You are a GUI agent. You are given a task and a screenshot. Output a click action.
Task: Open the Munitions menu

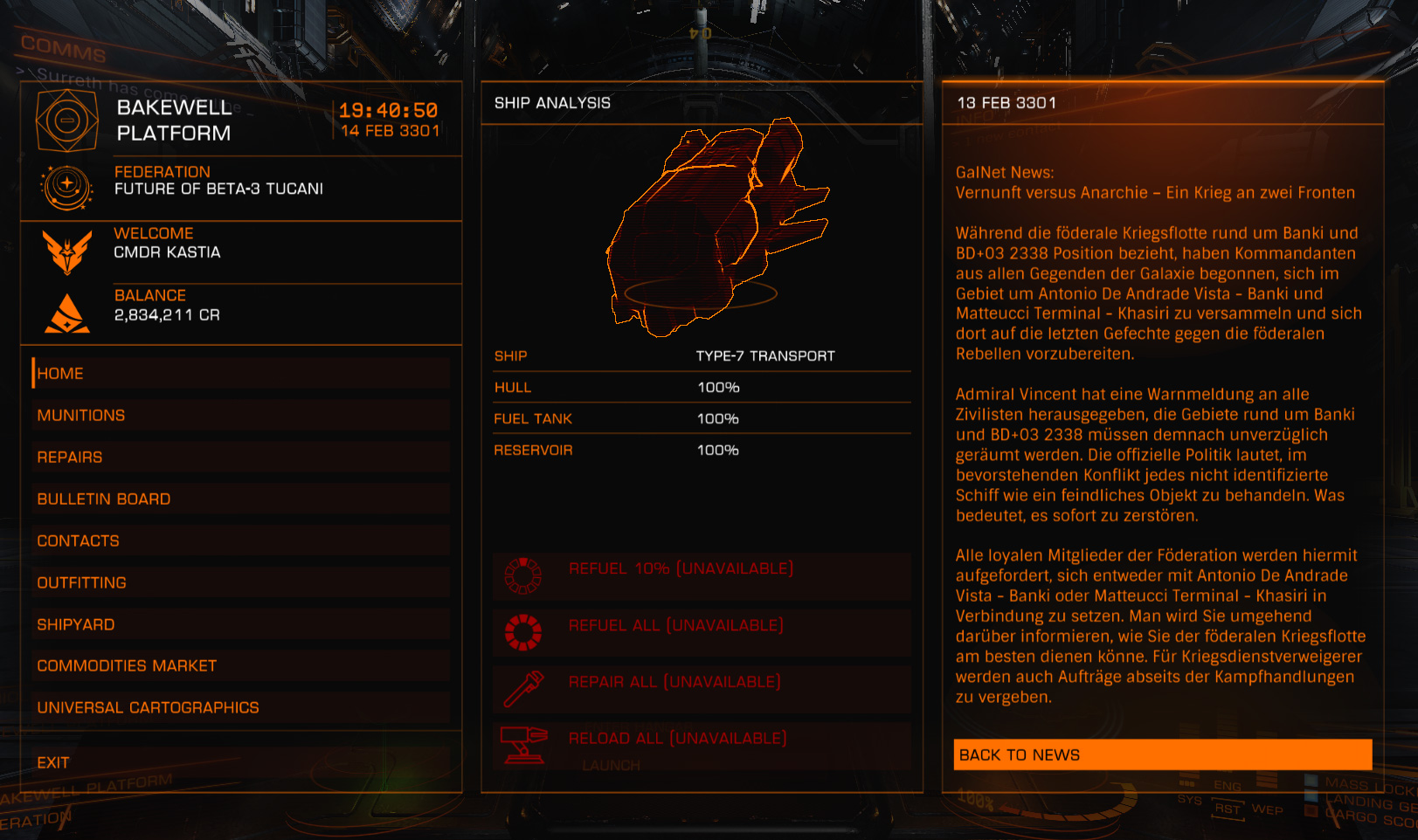tap(241, 415)
